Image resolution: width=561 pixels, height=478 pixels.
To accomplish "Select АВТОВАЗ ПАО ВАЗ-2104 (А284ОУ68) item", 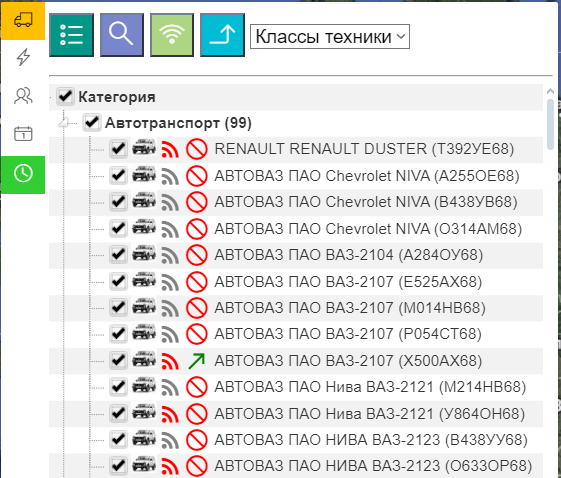I will pos(348,255).
